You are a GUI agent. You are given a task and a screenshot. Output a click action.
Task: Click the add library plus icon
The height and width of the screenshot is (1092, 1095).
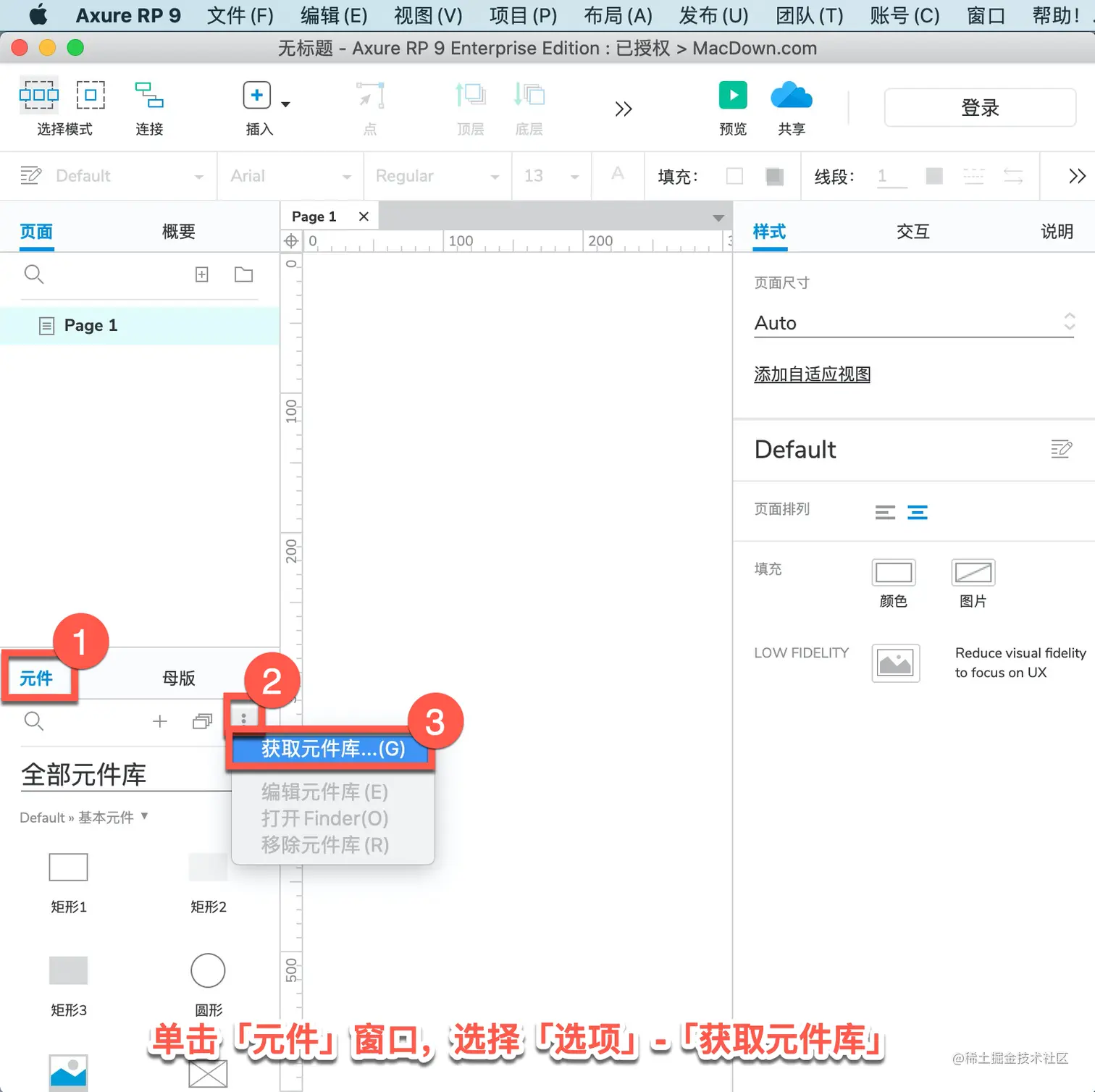(160, 721)
